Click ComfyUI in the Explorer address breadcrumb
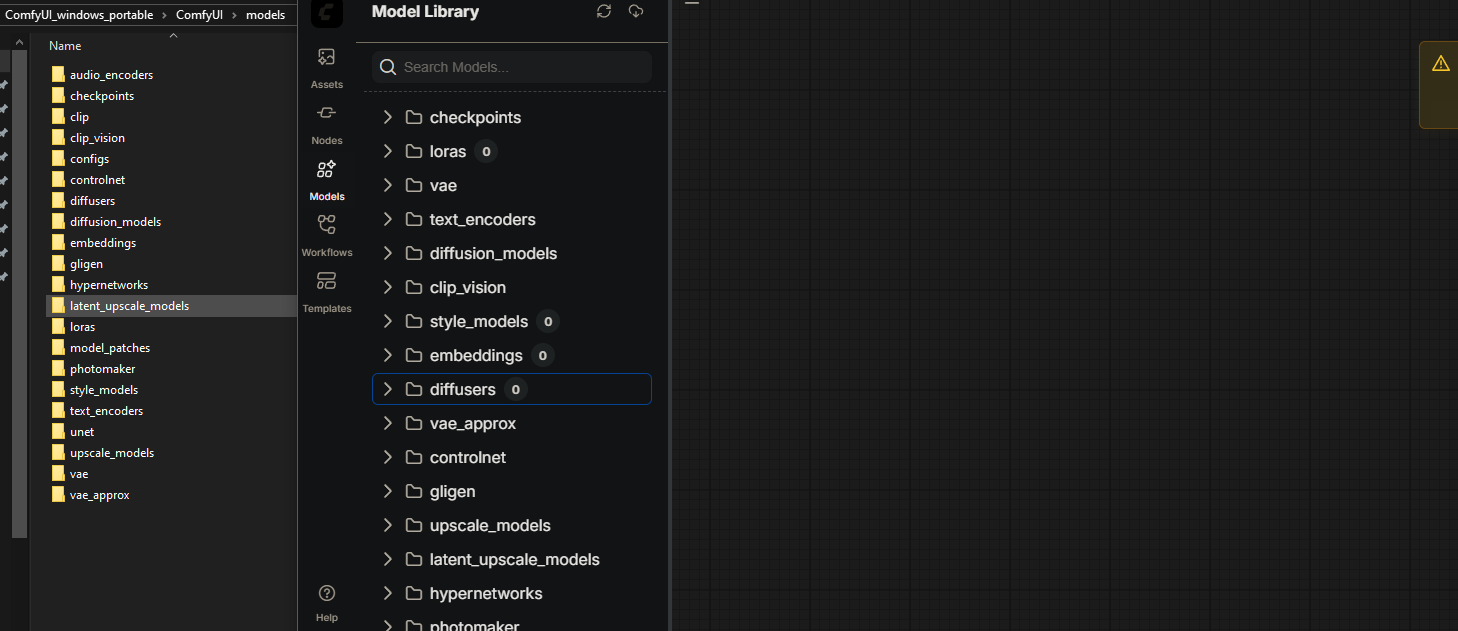1458x631 pixels. point(199,15)
